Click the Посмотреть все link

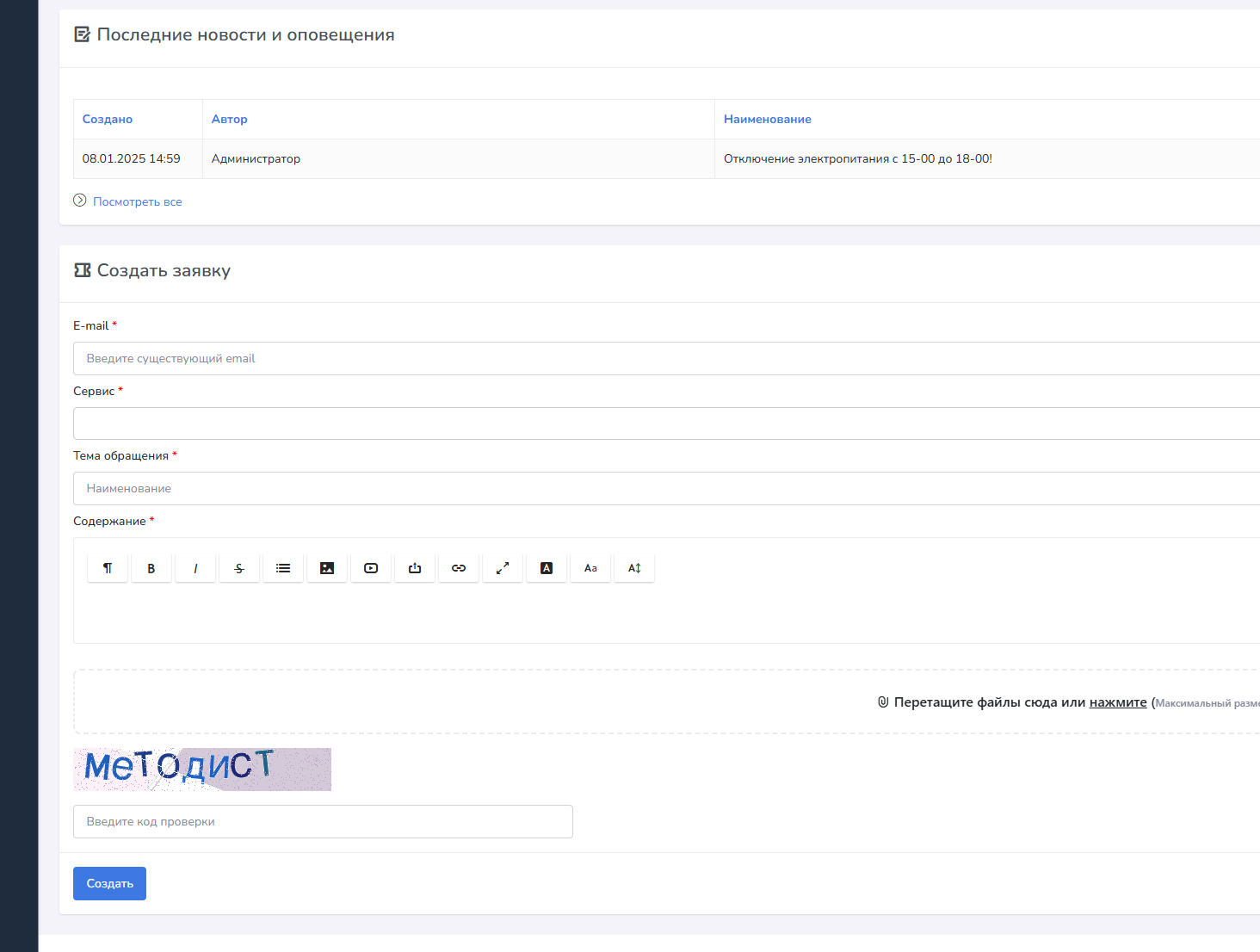click(x=138, y=202)
